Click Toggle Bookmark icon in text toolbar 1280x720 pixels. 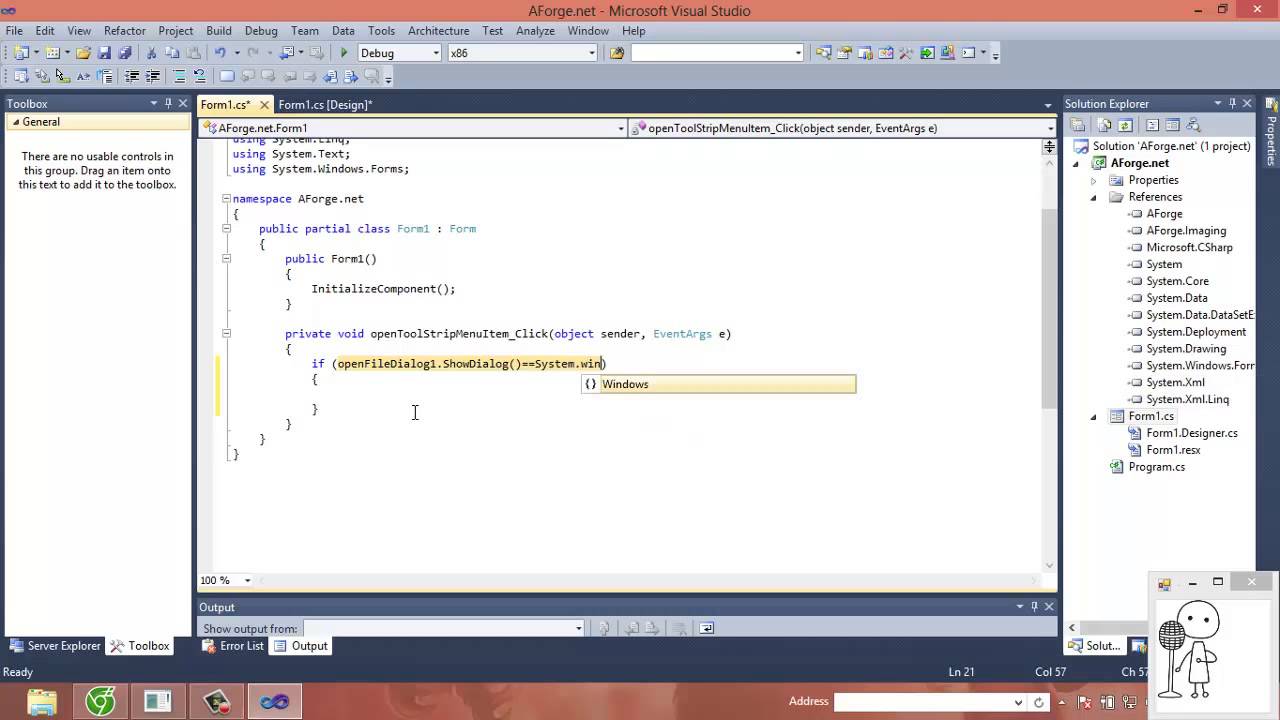(x=227, y=76)
